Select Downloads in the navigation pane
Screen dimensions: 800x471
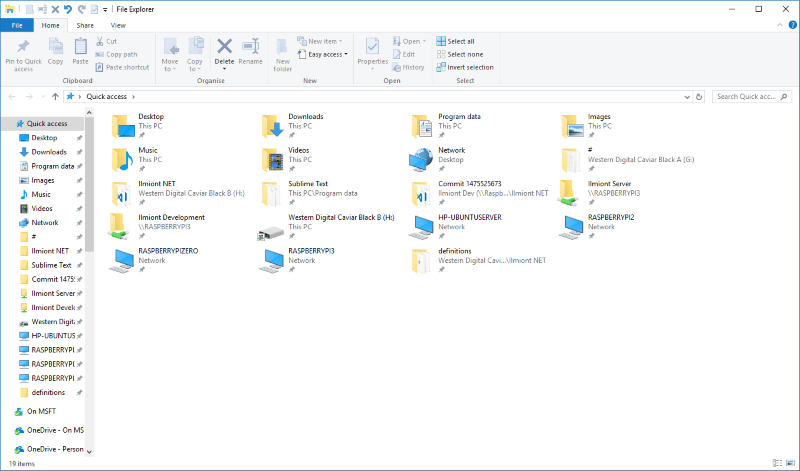point(48,152)
